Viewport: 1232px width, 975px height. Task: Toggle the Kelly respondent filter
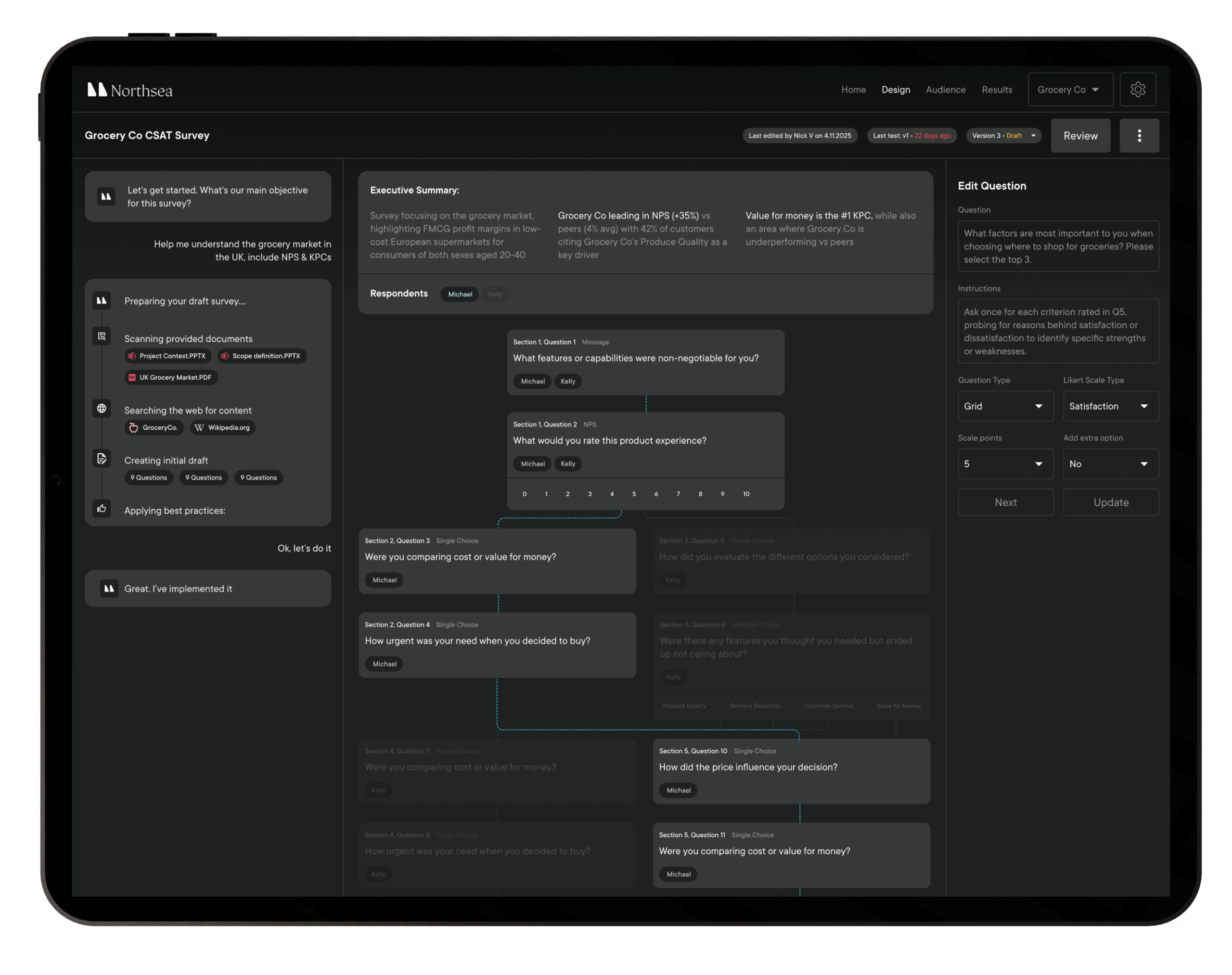[495, 295]
